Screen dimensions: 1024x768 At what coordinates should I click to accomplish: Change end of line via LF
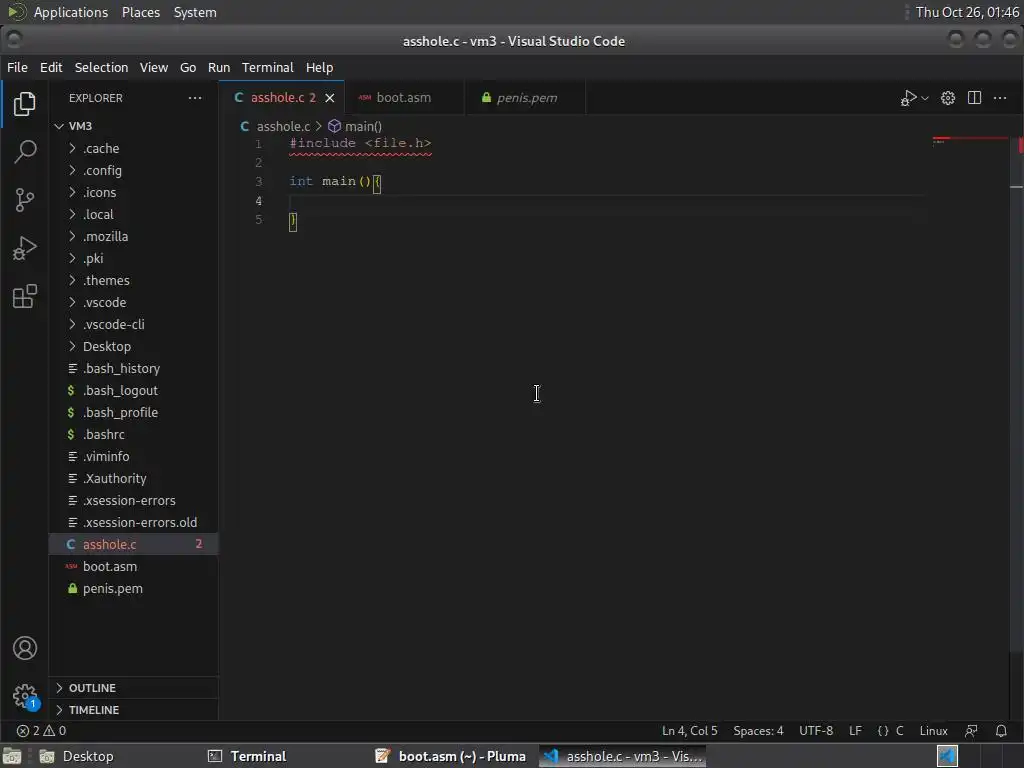point(855,731)
